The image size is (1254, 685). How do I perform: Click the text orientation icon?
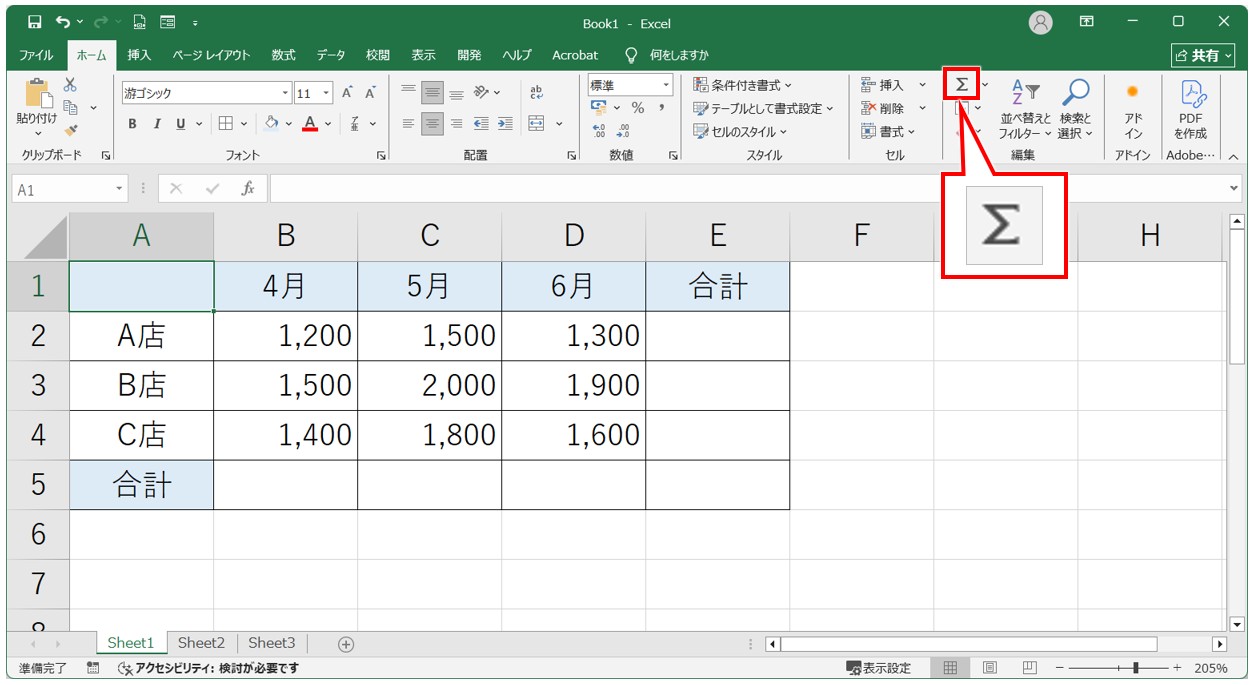tap(481, 93)
